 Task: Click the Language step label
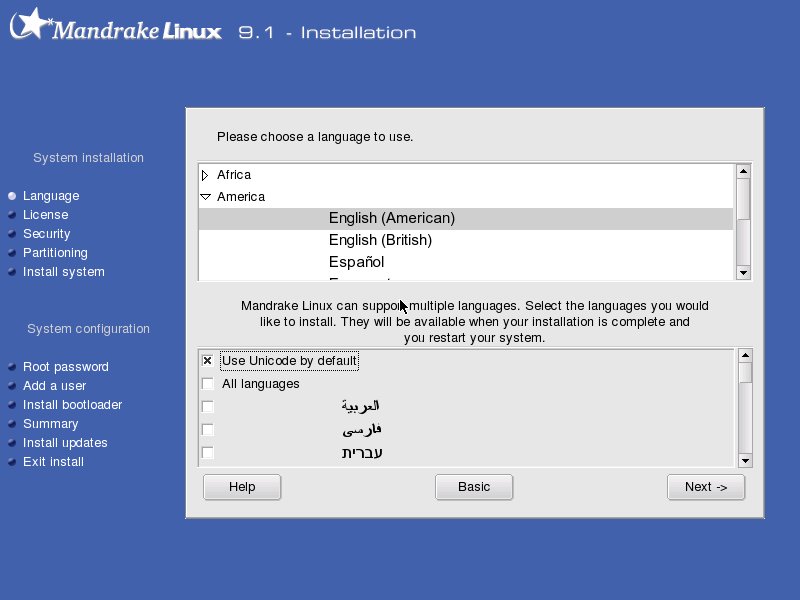click(x=51, y=196)
